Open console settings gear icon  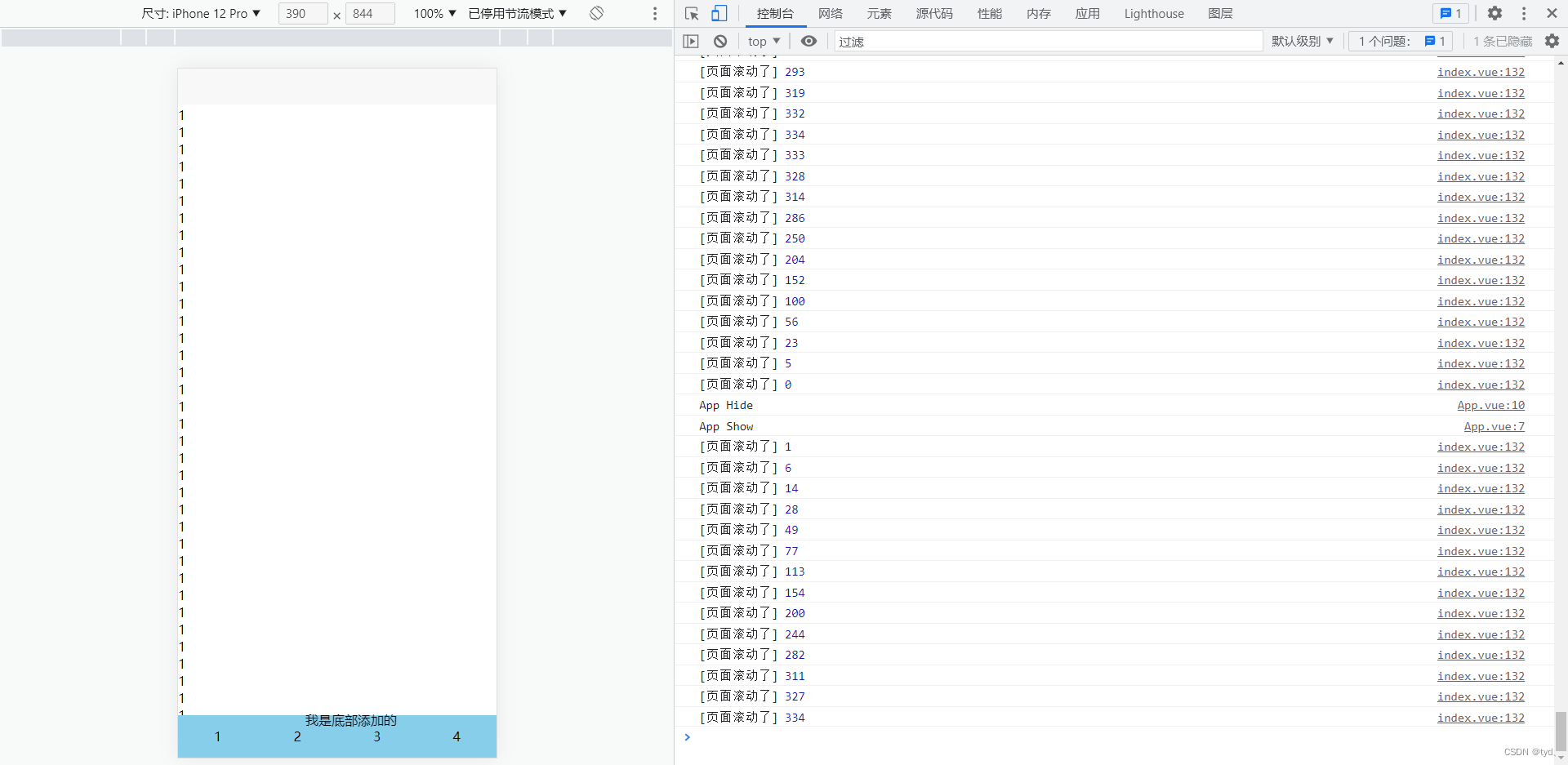[1552, 41]
